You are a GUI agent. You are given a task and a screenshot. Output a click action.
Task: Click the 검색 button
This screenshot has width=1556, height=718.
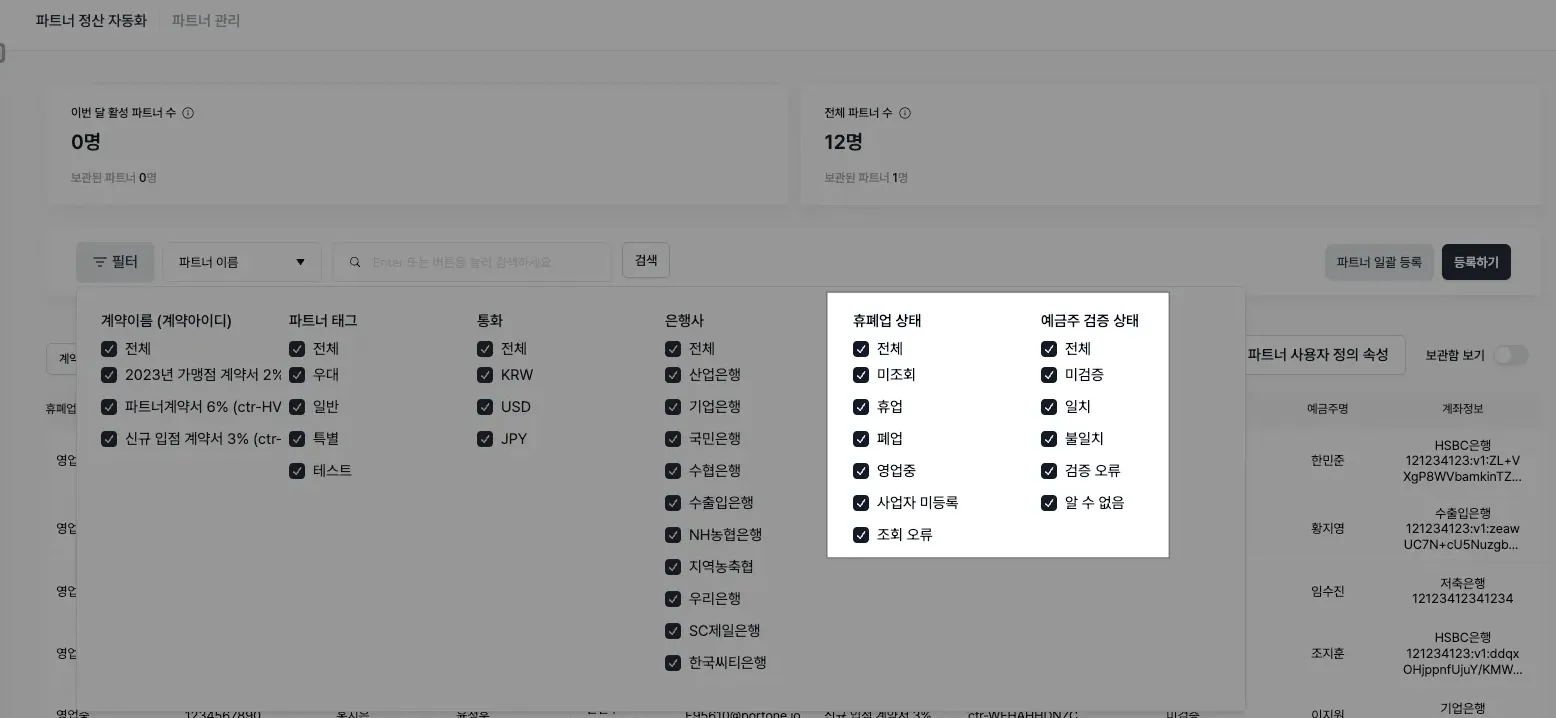point(645,260)
